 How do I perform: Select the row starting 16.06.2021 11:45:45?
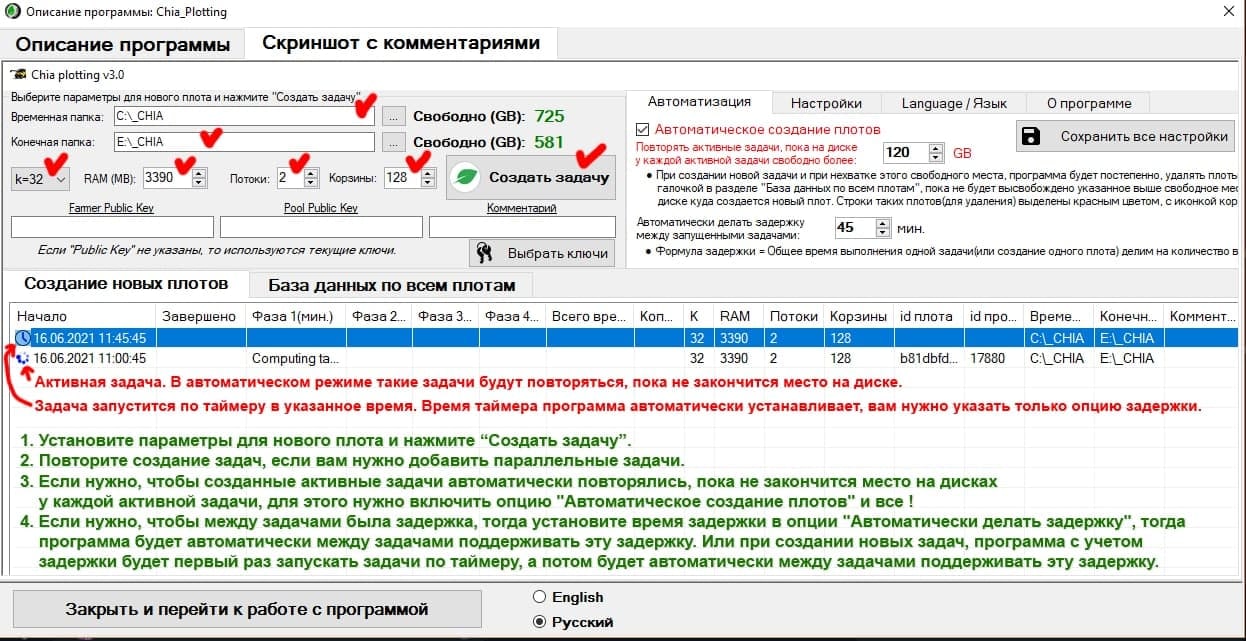coord(624,338)
